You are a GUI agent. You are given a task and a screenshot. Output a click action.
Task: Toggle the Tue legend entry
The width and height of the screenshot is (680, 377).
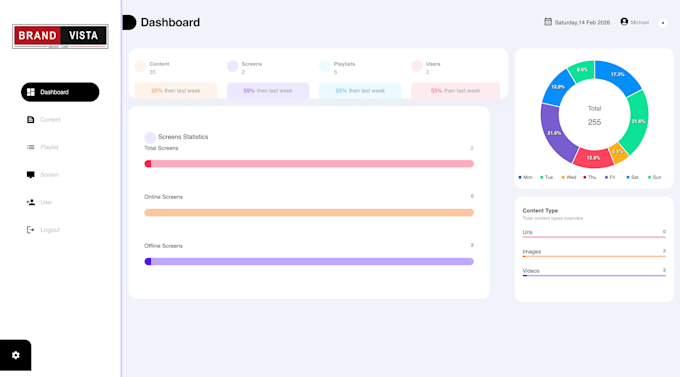[x=546, y=177]
